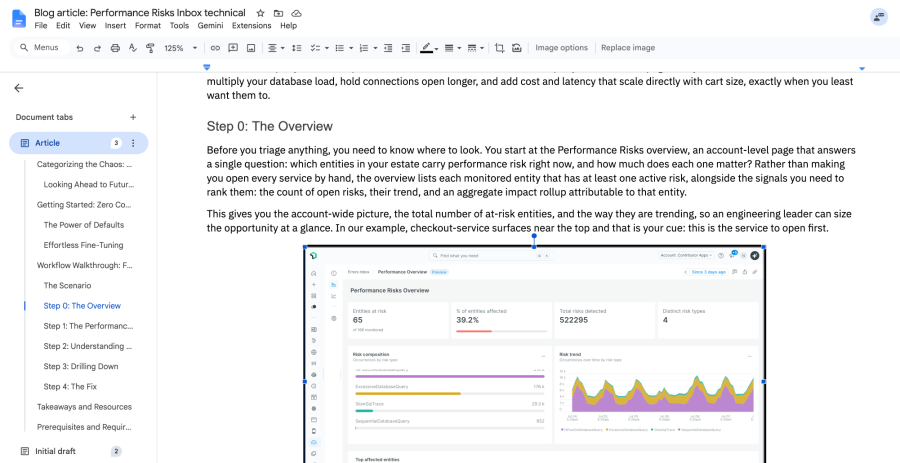Screen dimensions: 900x463
Task: Click the Replace image button
Action: coord(628,48)
